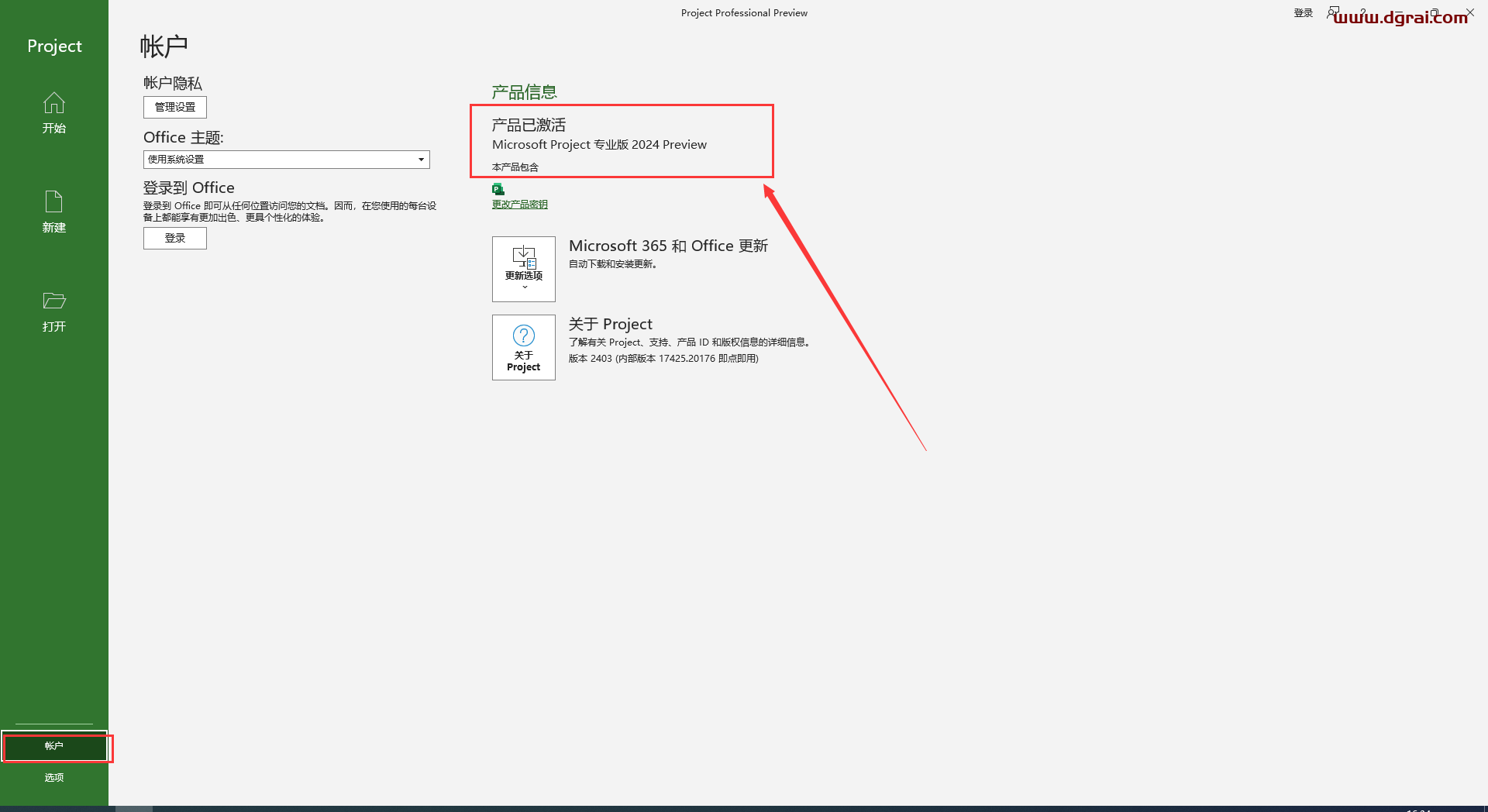Click the 自动下载和安装更新 text
This screenshot has height=812, width=1488.
click(x=613, y=264)
